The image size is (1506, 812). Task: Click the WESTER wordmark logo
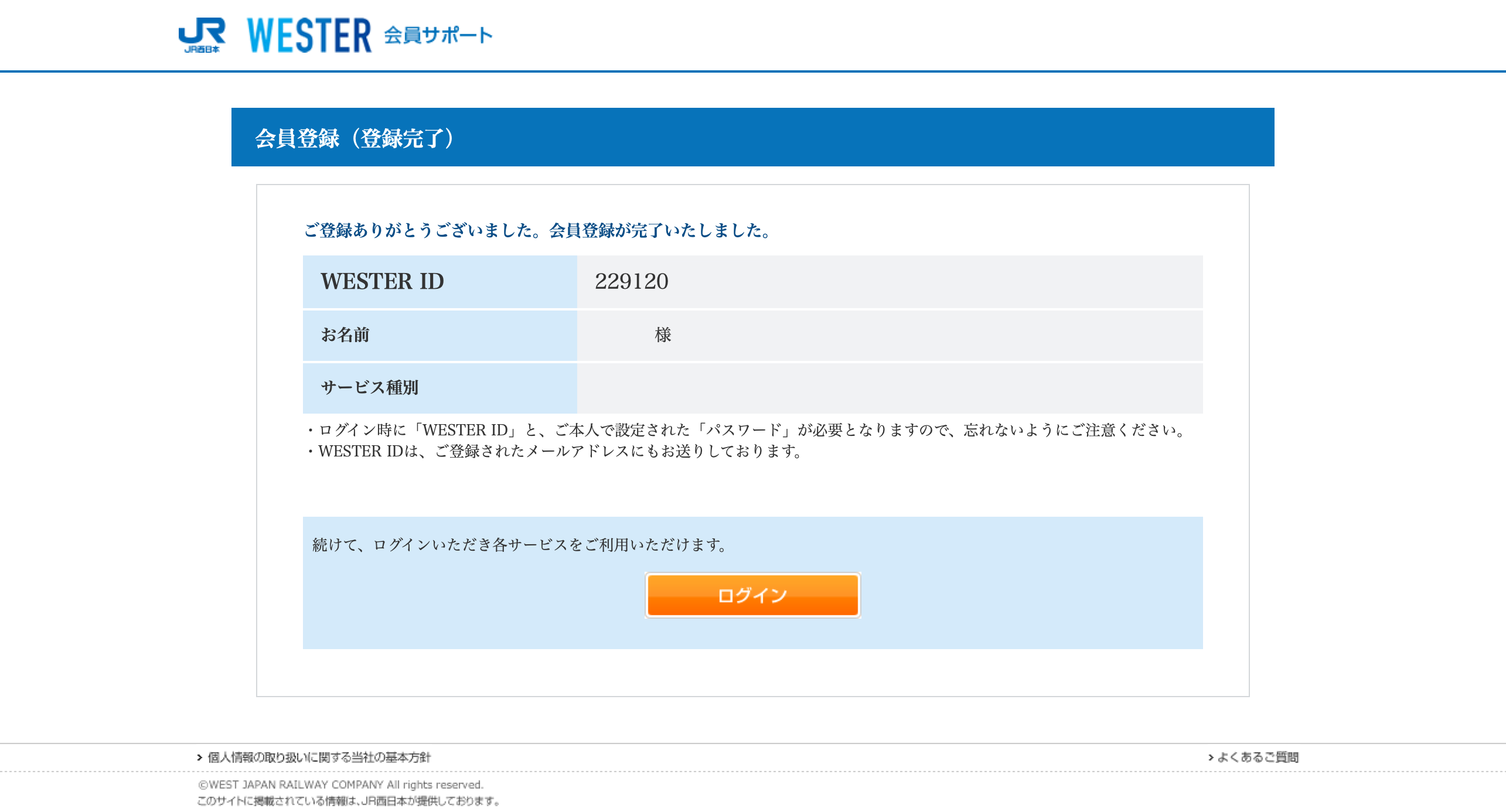tap(309, 35)
